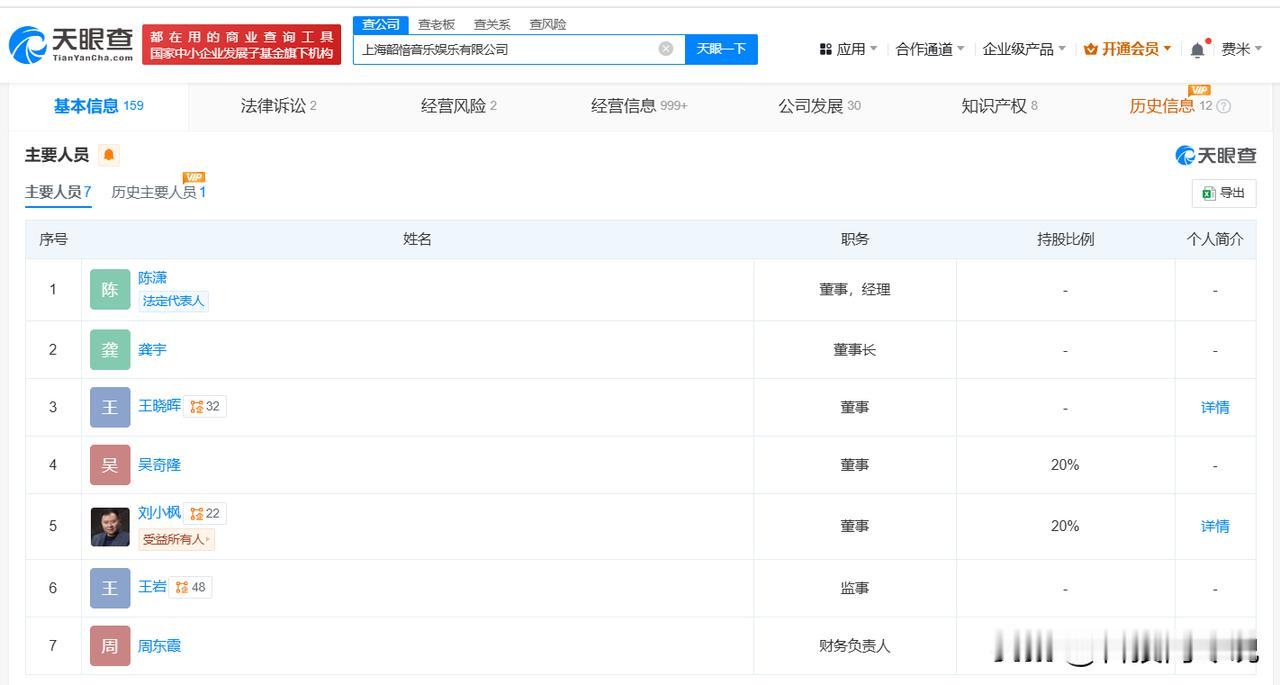Image resolution: width=1280 pixels, height=685 pixels.
Task: Open 刘小枫's 22 related companies badge
Action: pos(205,513)
